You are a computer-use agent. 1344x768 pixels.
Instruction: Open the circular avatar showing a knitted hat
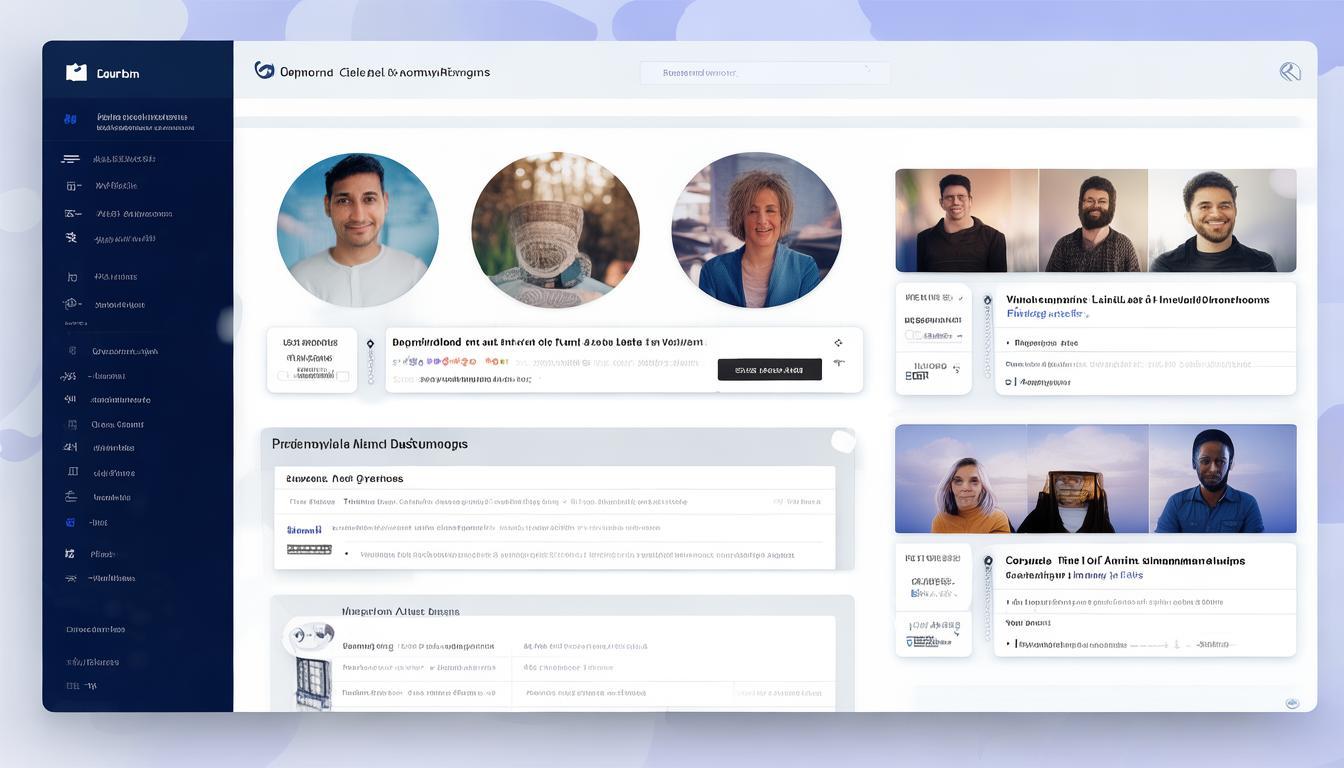click(555, 230)
